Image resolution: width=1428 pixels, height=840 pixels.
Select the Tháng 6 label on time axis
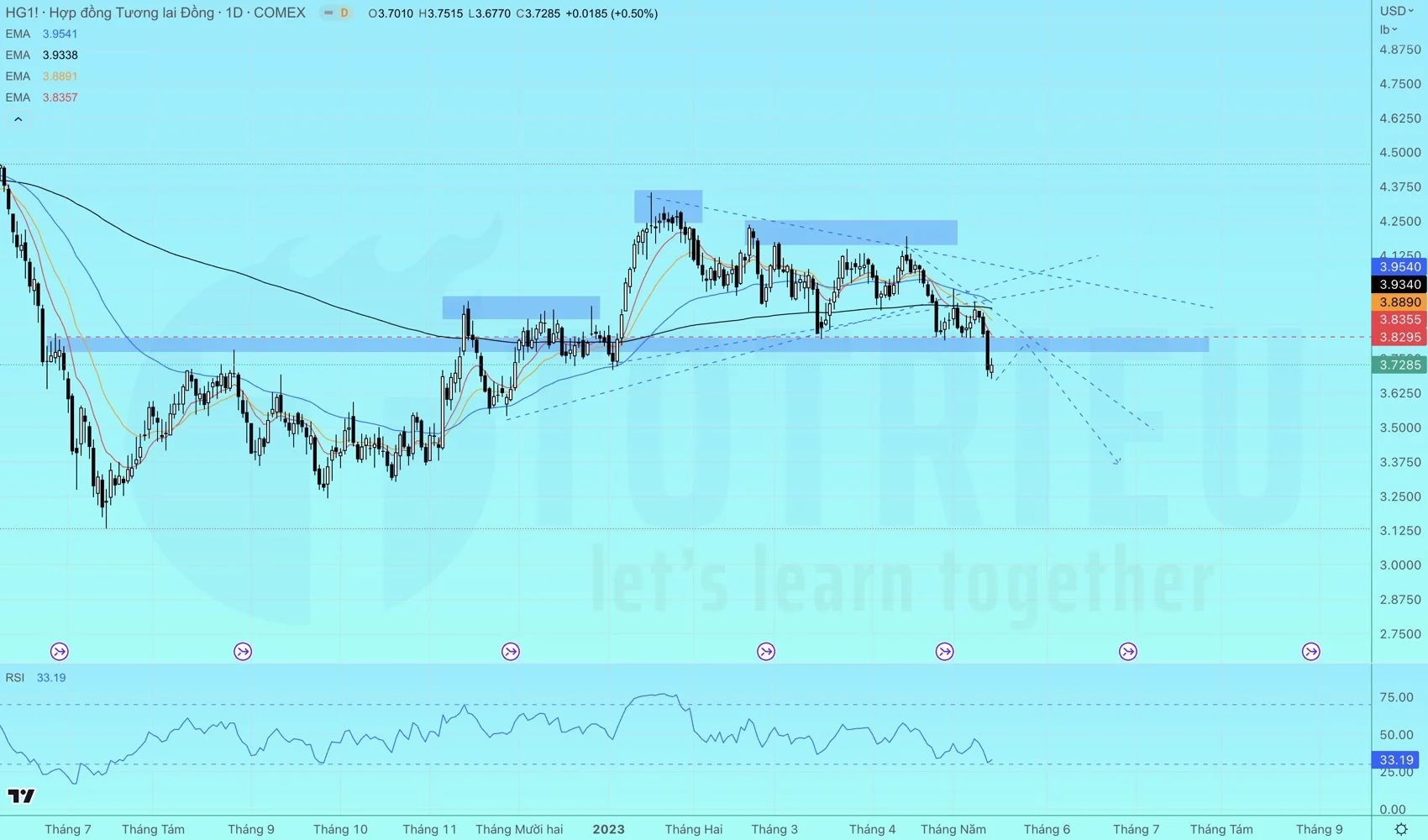click(x=1047, y=829)
